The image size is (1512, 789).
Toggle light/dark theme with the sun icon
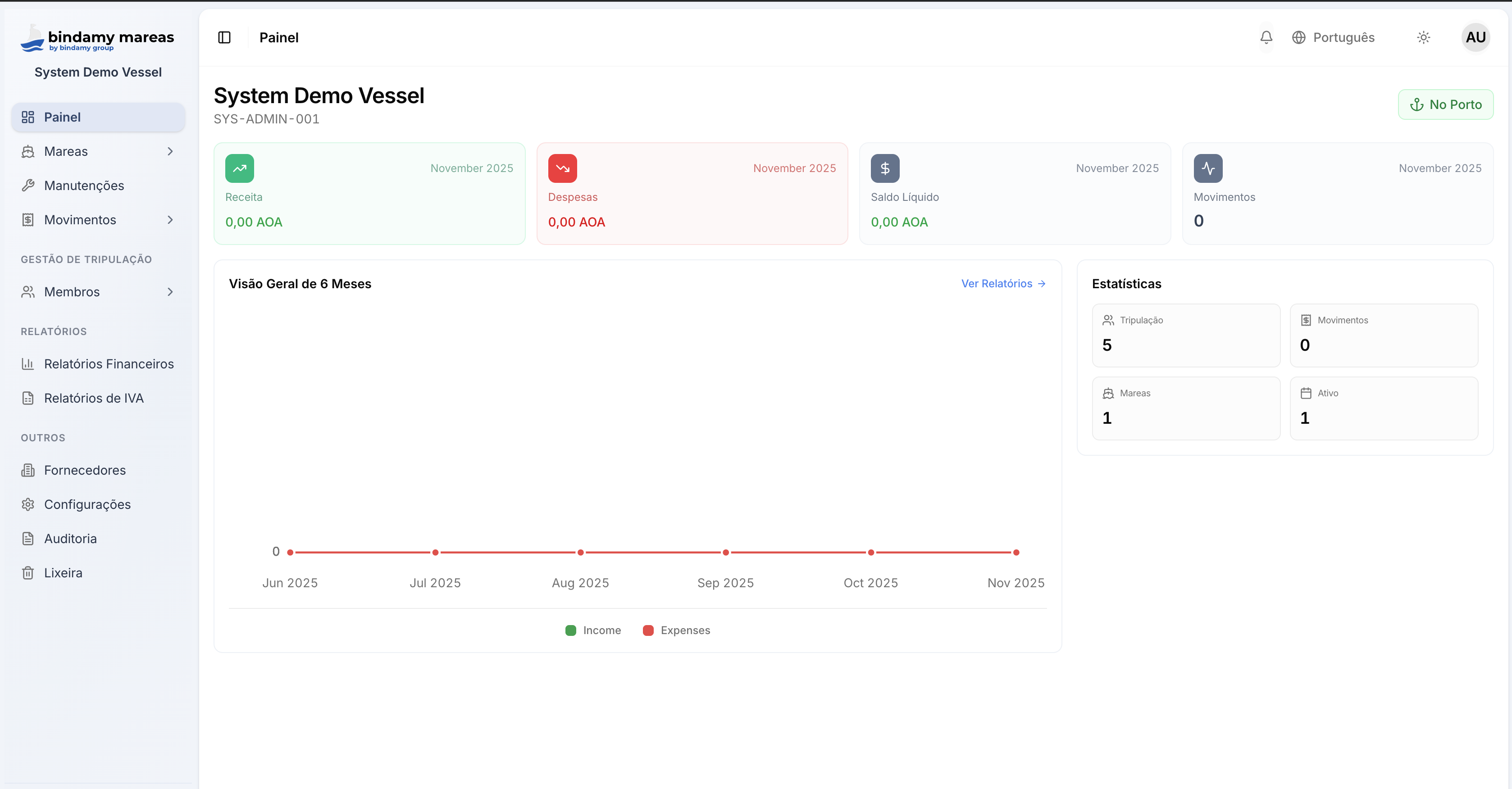point(1423,37)
